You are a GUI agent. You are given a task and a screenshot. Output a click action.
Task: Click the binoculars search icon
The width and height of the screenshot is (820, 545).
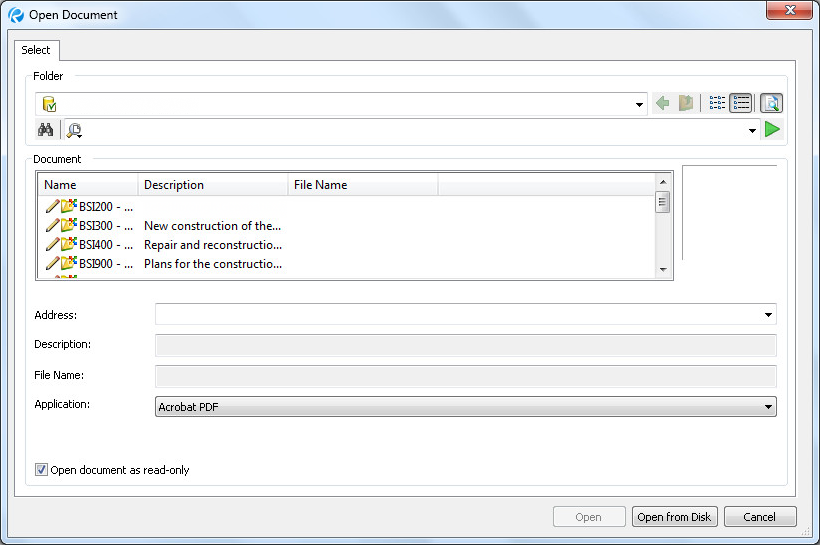(x=46, y=130)
